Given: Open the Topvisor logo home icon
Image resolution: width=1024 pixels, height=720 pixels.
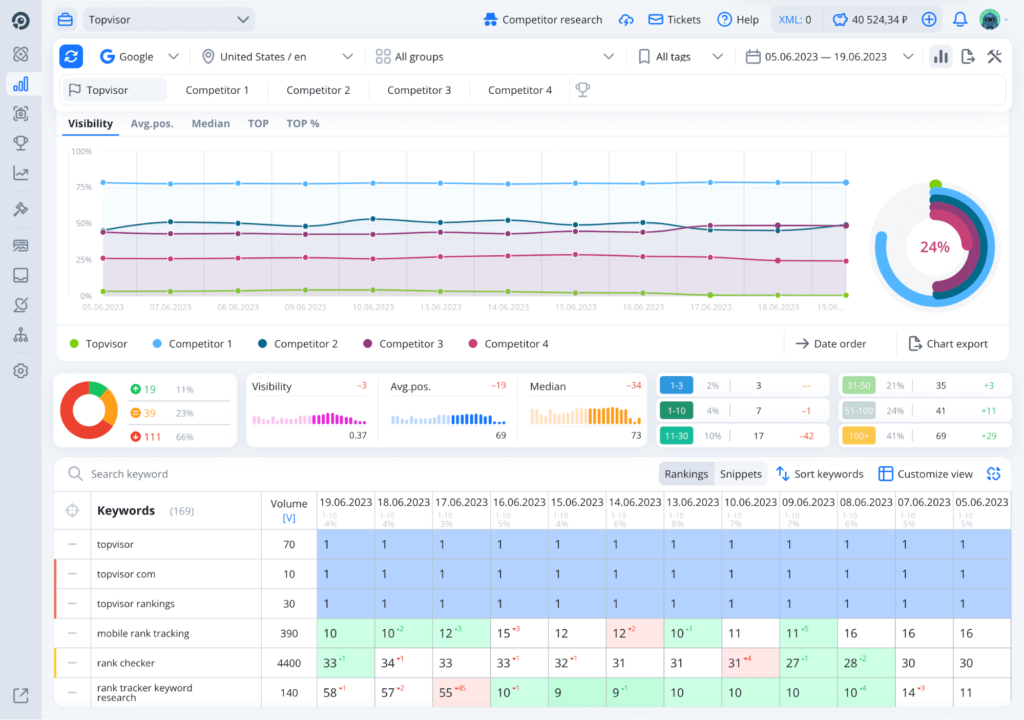Looking at the screenshot, I should point(20,20).
